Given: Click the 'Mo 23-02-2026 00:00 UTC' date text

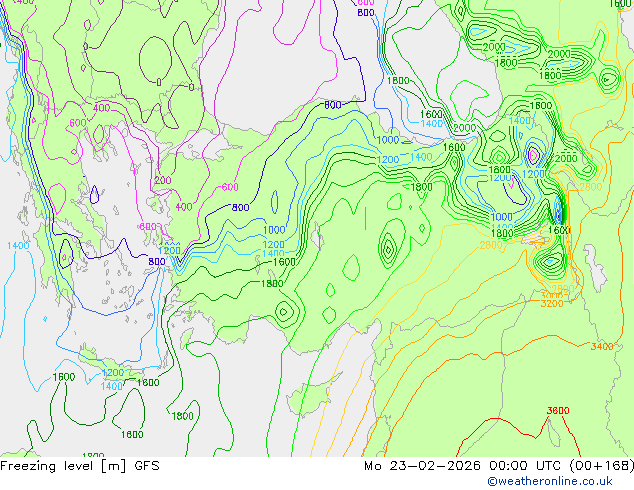Looking at the screenshot, I should [x=462, y=466].
